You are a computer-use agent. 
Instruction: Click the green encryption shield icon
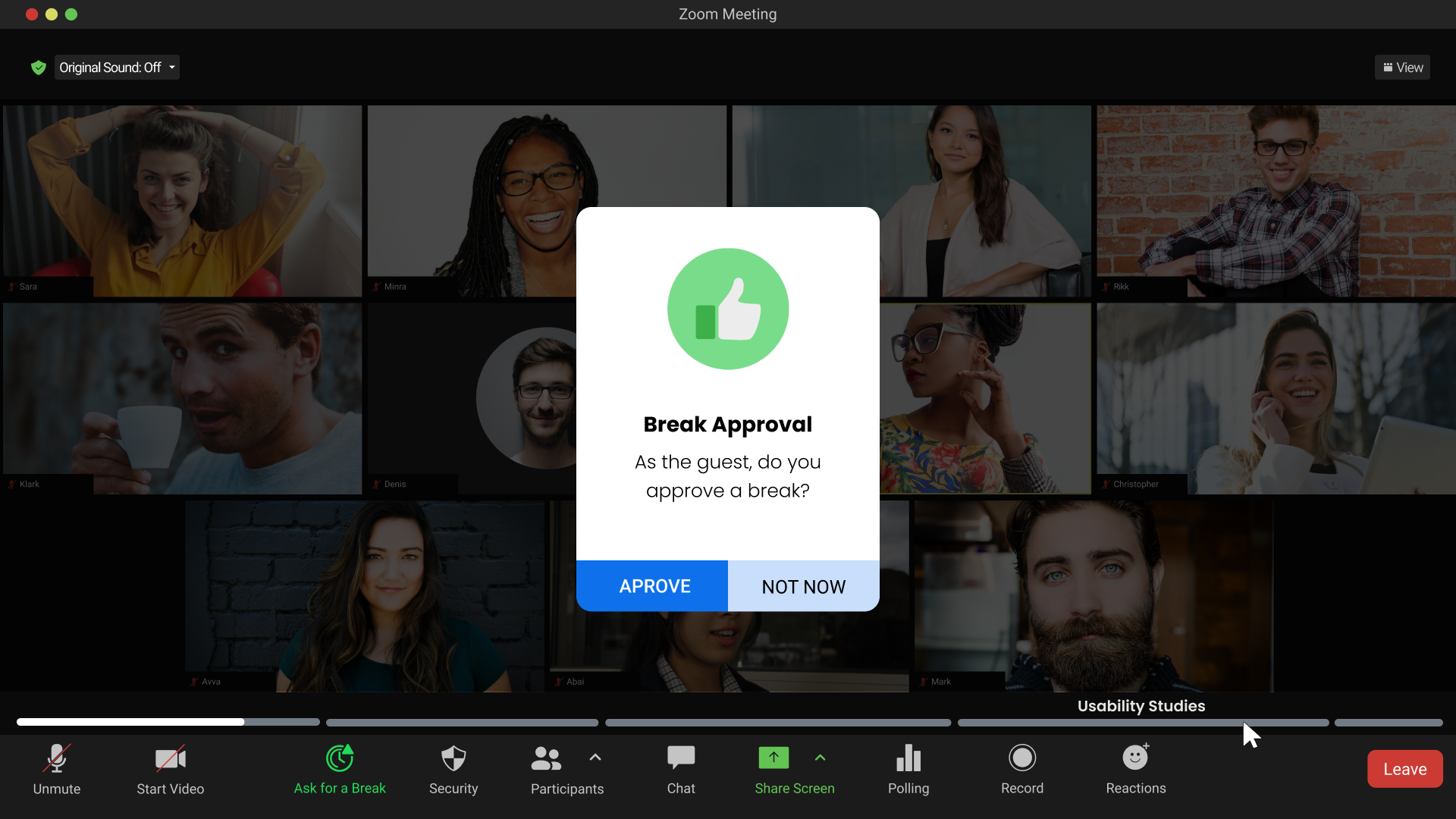pos(39,67)
